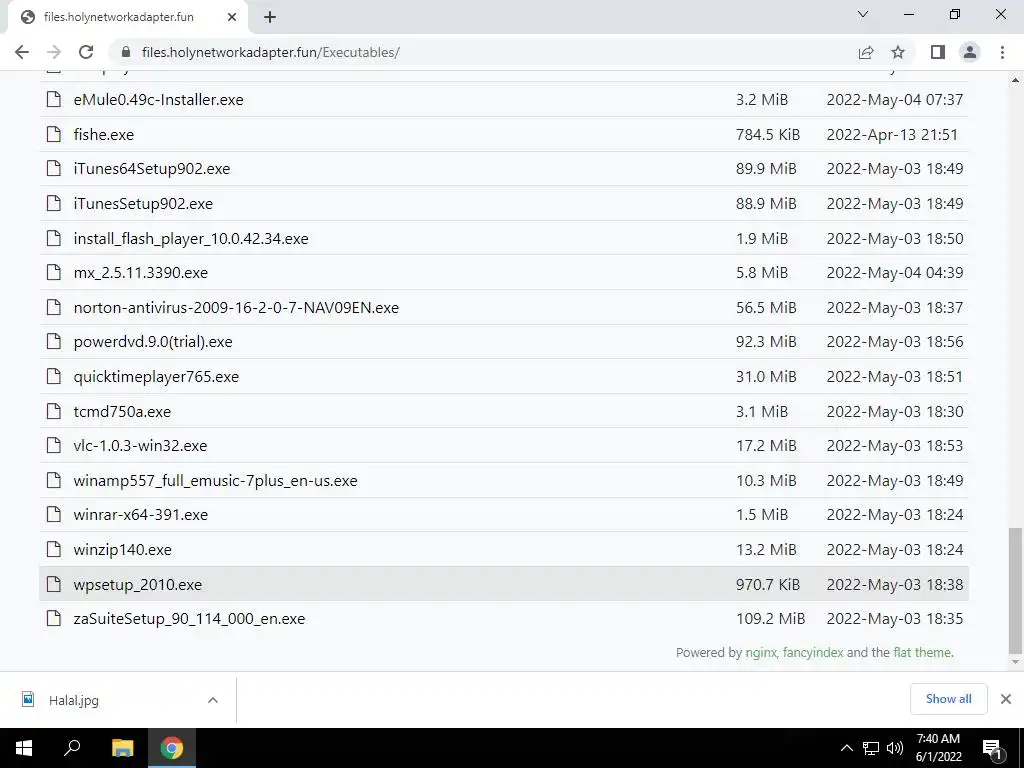Click file icon beside vlc-1.0.3-win32.exe

pos(54,445)
